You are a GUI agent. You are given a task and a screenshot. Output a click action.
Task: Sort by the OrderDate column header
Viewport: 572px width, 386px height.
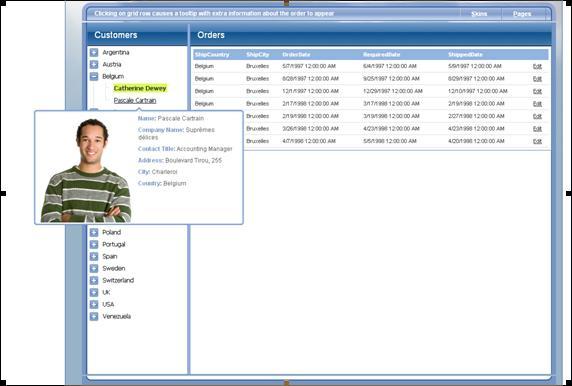[x=296, y=55]
